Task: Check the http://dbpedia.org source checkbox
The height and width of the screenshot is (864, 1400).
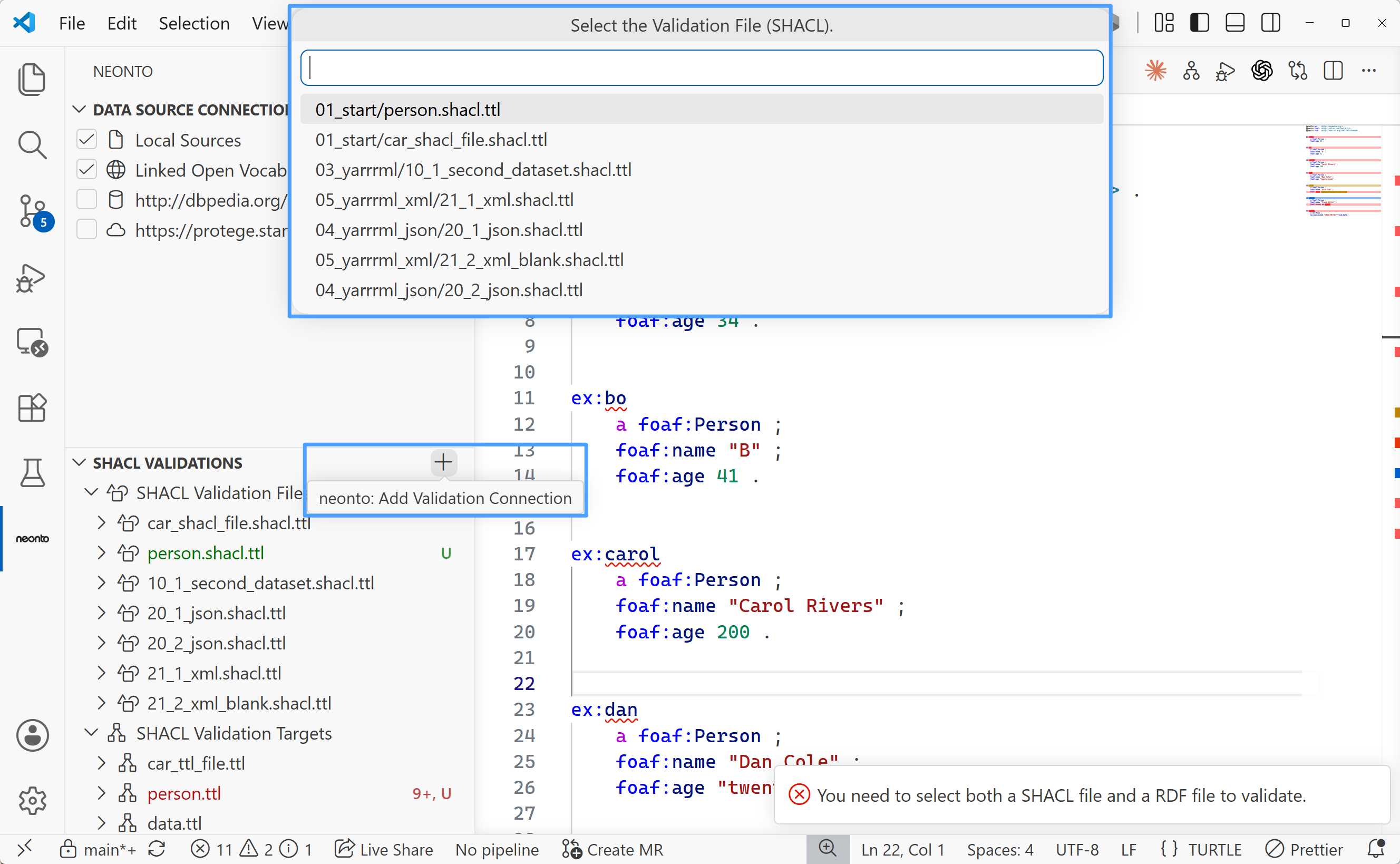Action: (87, 199)
